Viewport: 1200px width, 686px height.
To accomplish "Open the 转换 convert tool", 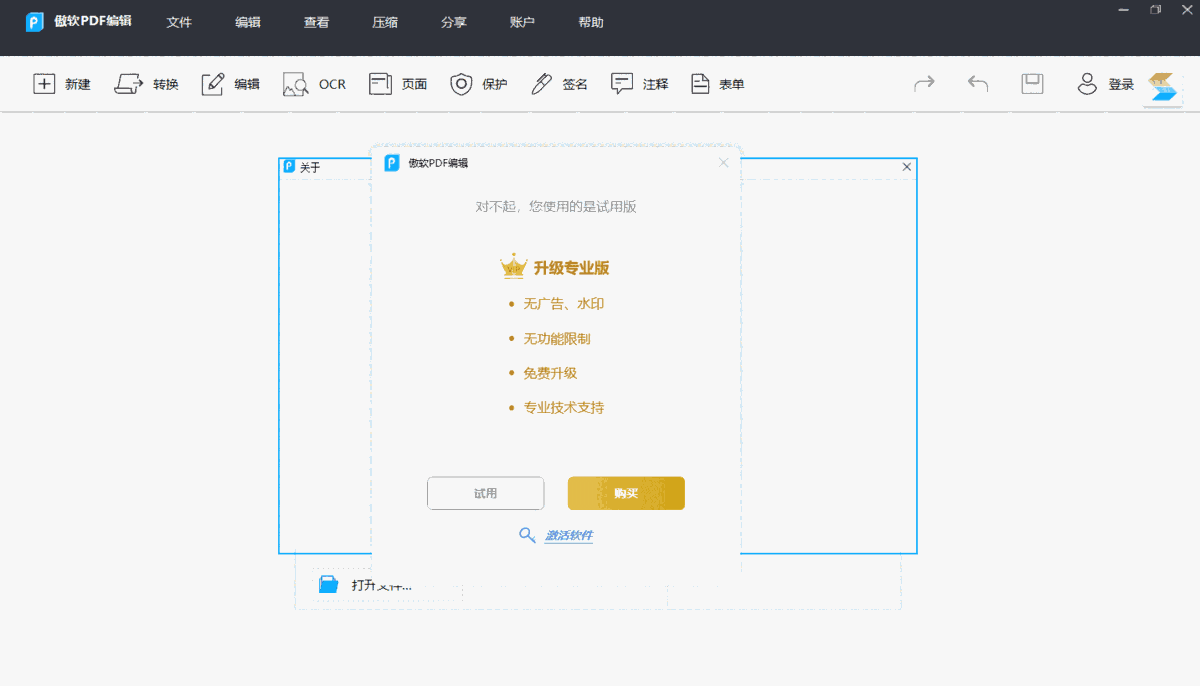I will 146,84.
